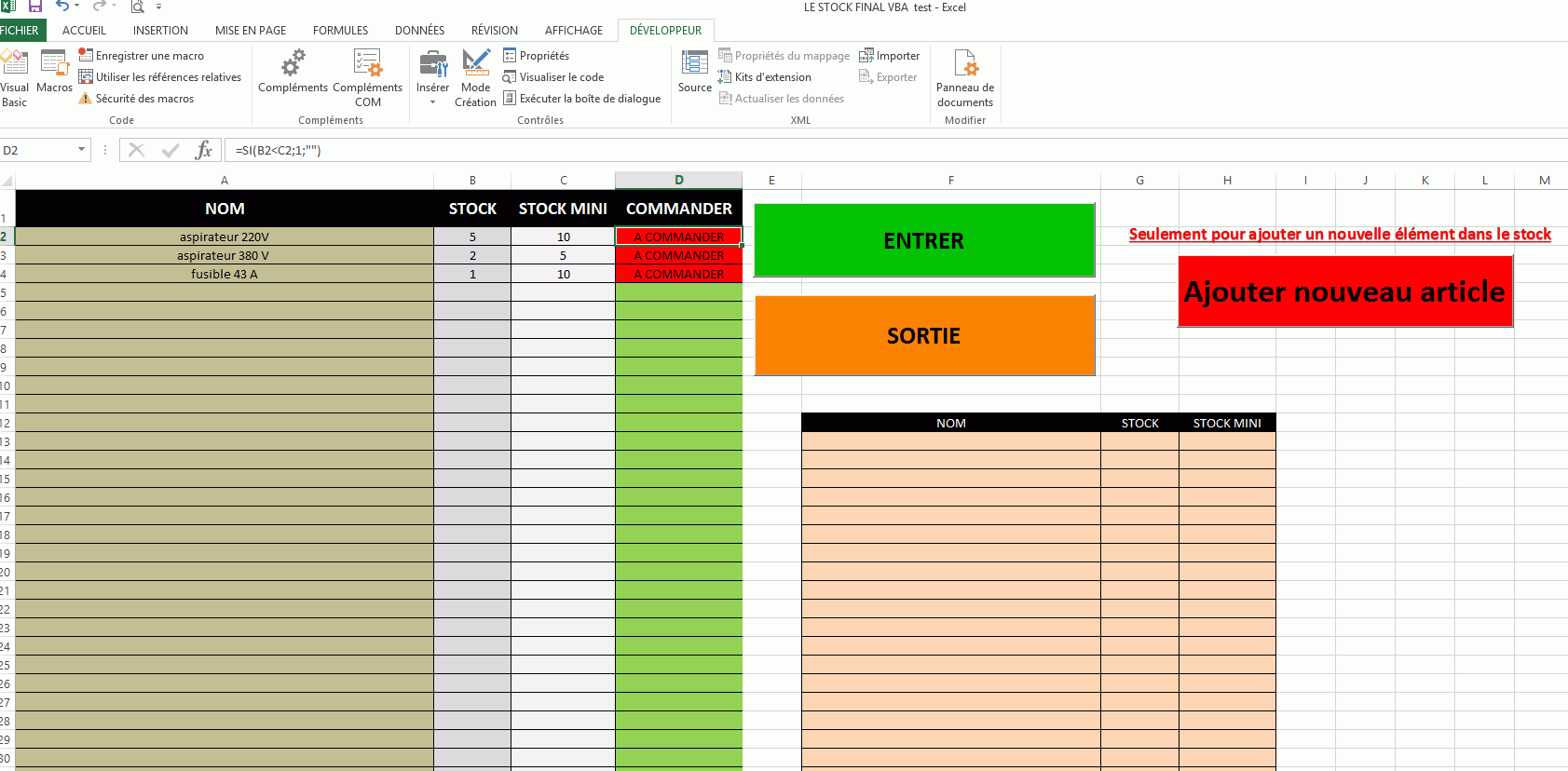Select the cell "fusible 43 A"
Image resolution: width=1568 pixels, height=771 pixels.
tap(225, 274)
